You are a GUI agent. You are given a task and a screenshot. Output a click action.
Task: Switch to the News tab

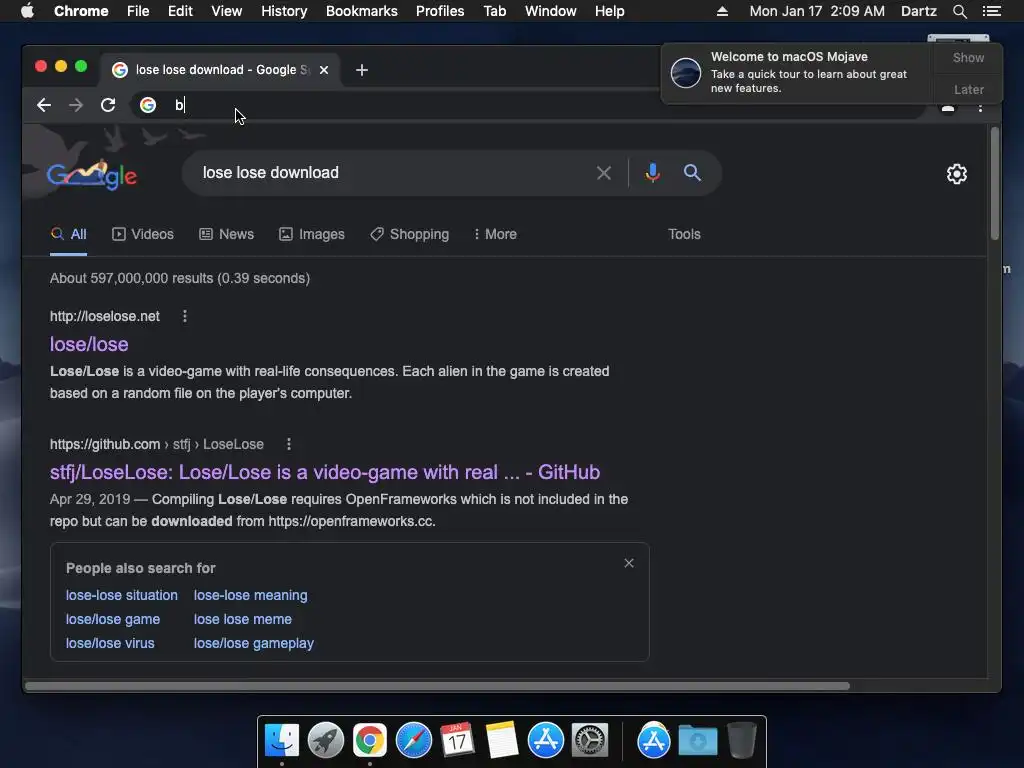pos(227,234)
